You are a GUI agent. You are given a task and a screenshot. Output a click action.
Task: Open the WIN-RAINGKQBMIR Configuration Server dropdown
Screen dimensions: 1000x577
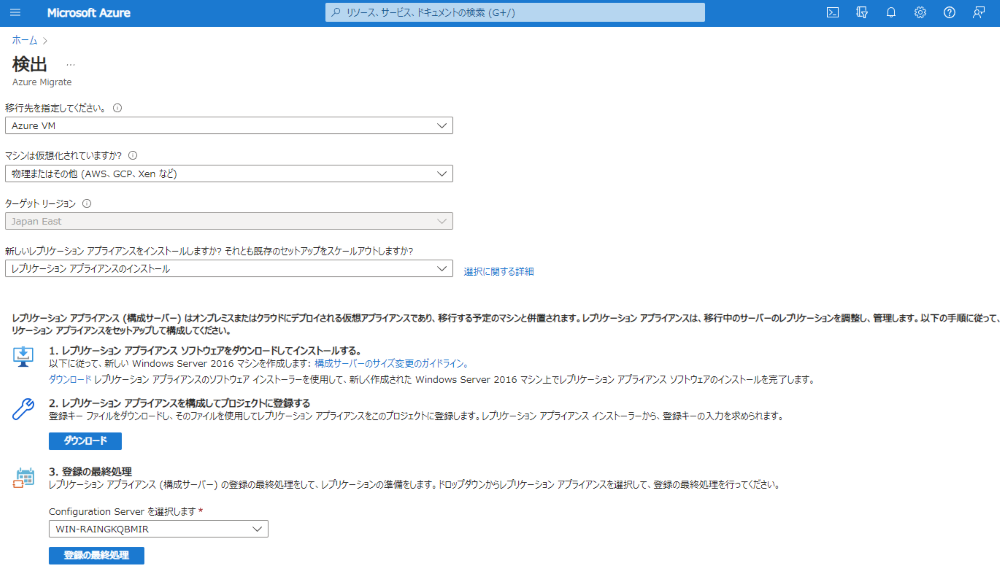pyautogui.click(x=159, y=529)
